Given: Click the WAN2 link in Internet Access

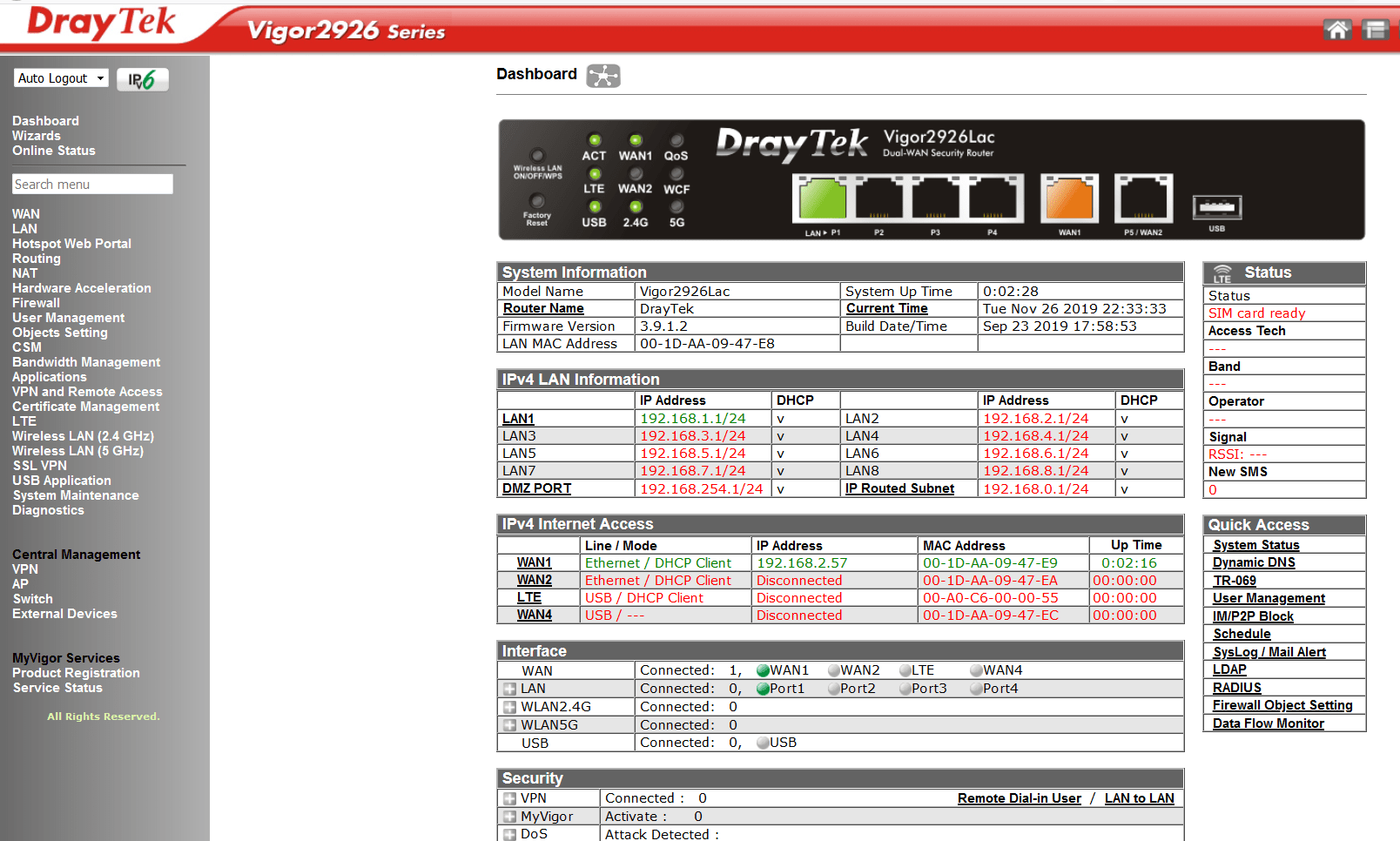Looking at the screenshot, I should click(535, 581).
